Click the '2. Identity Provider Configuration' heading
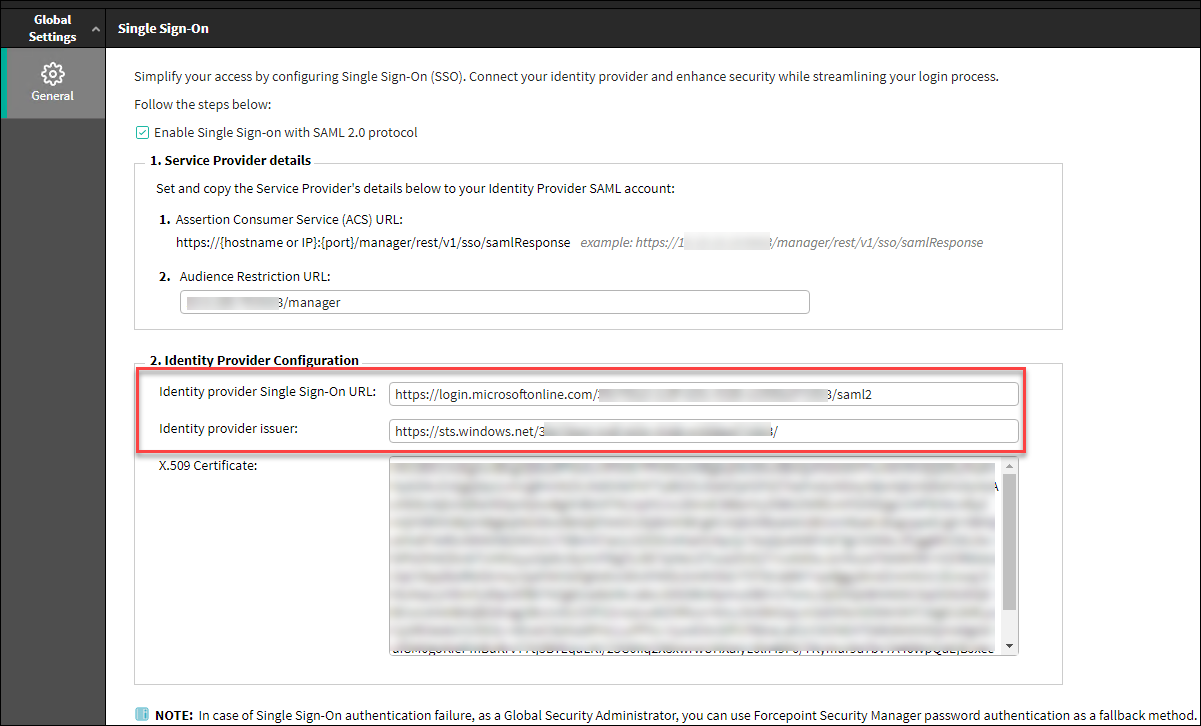1201x726 pixels. pyautogui.click(x=254, y=360)
